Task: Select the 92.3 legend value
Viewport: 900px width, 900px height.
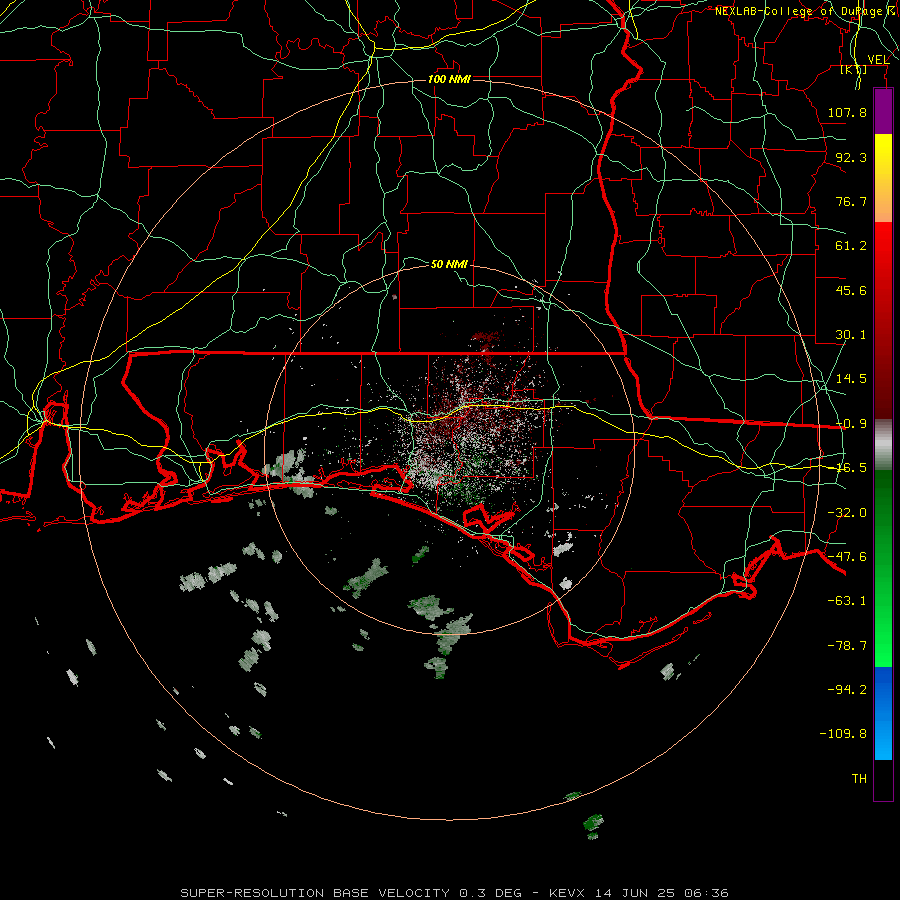Action: pyautogui.click(x=851, y=157)
